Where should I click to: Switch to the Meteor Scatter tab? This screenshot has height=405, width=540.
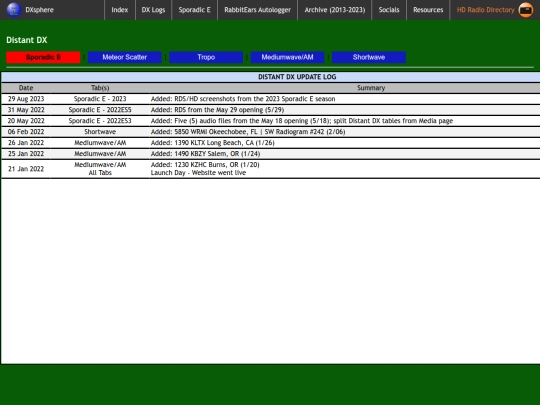[124, 57]
